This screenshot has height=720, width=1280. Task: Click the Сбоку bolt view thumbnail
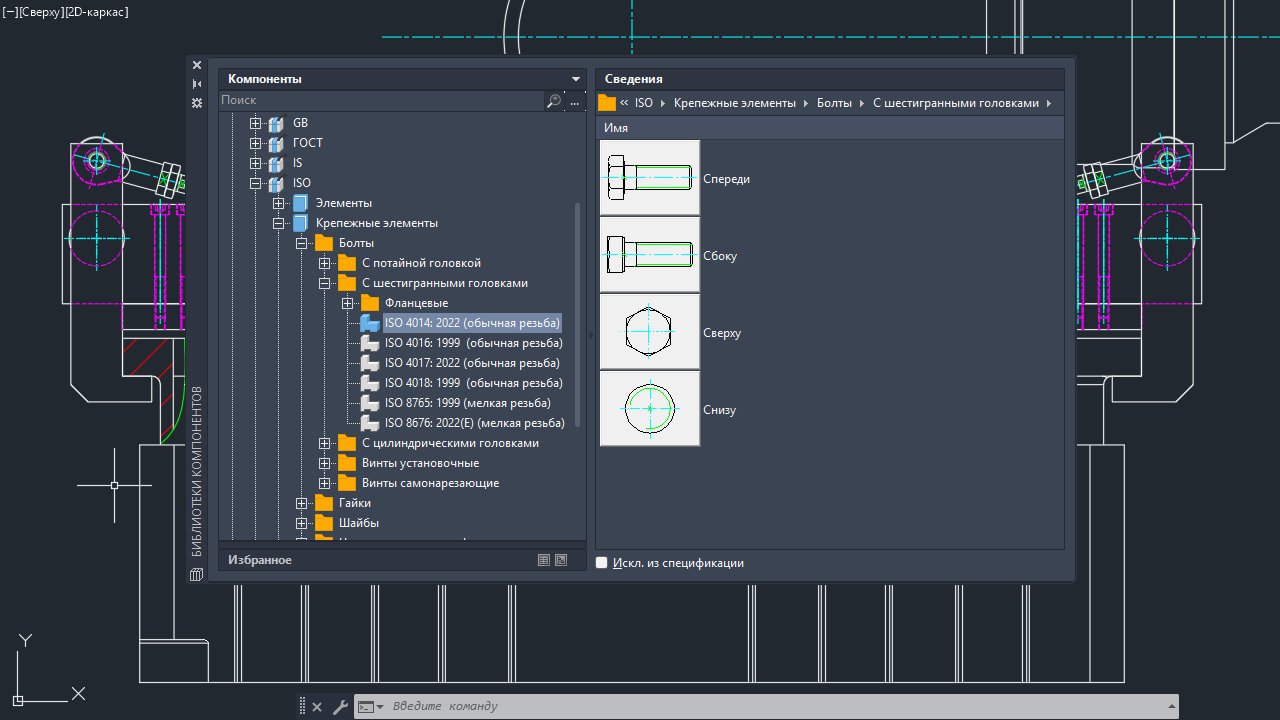tap(650, 255)
